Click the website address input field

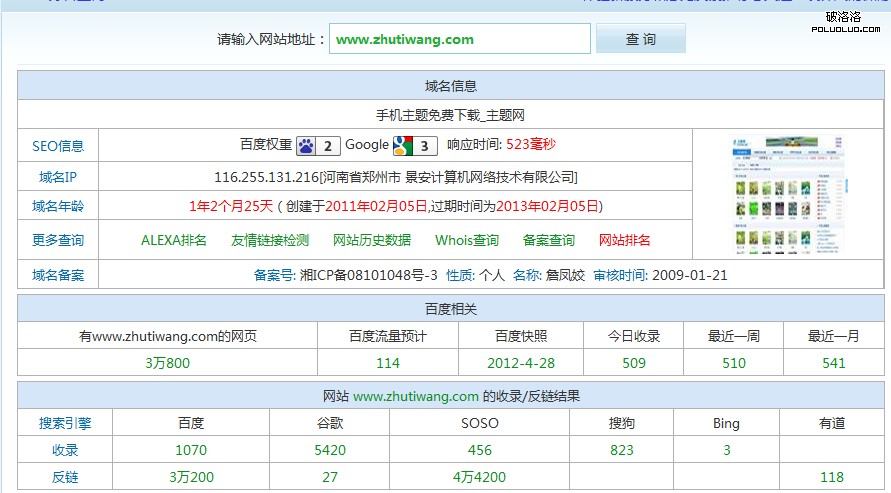tap(460, 39)
